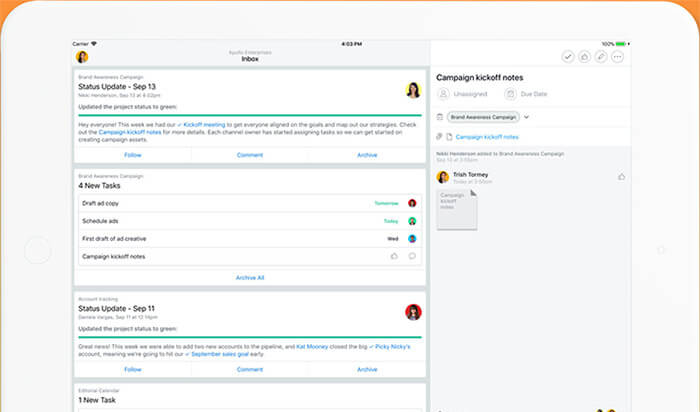Open the user profile avatar beside Inbox
This screenshot has width=700, height=412.
point(82,57)
